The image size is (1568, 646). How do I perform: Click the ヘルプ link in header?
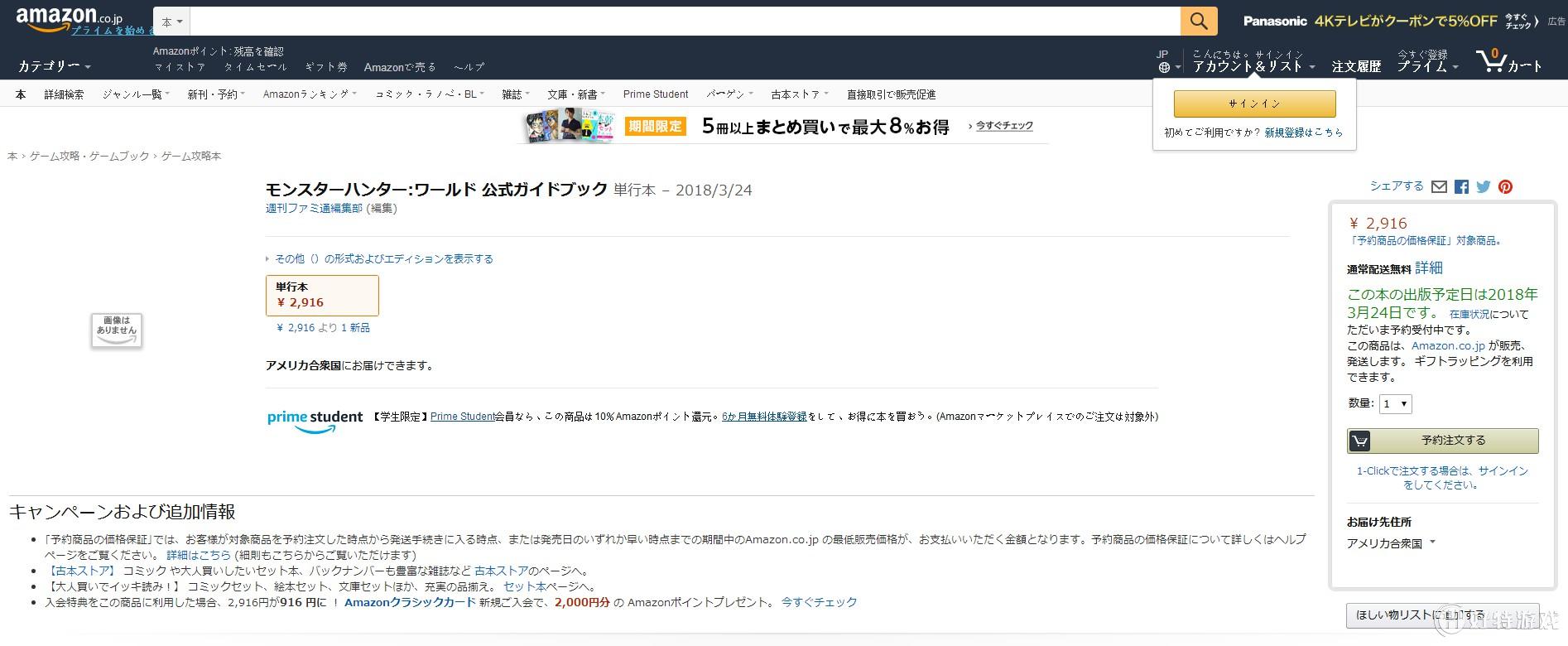pyautogui.click(x=469, y=67)
